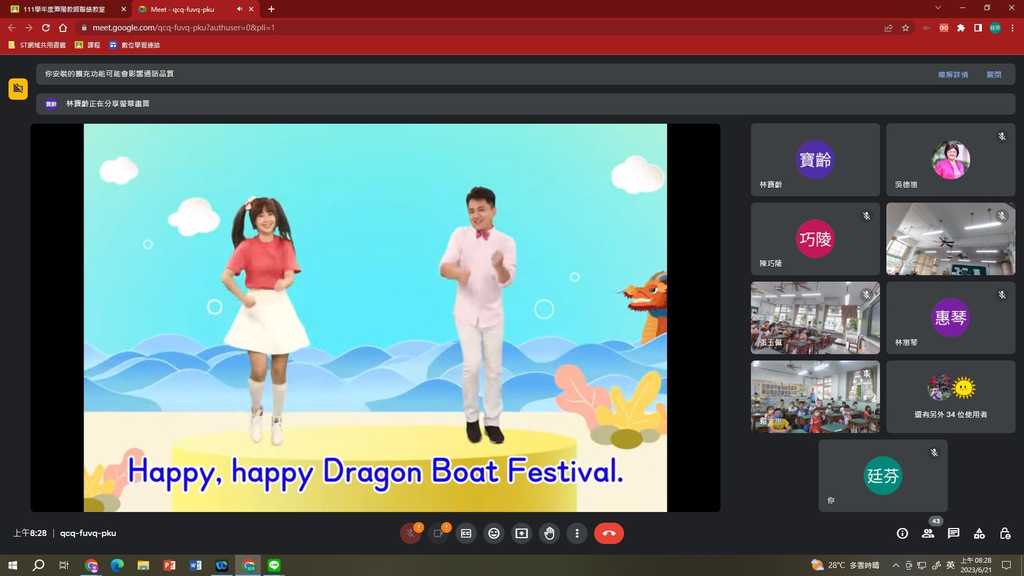Click the address bar URL
Image resolution: width=1024 pixels, height=576 pixels.
(x=184, y=27)
